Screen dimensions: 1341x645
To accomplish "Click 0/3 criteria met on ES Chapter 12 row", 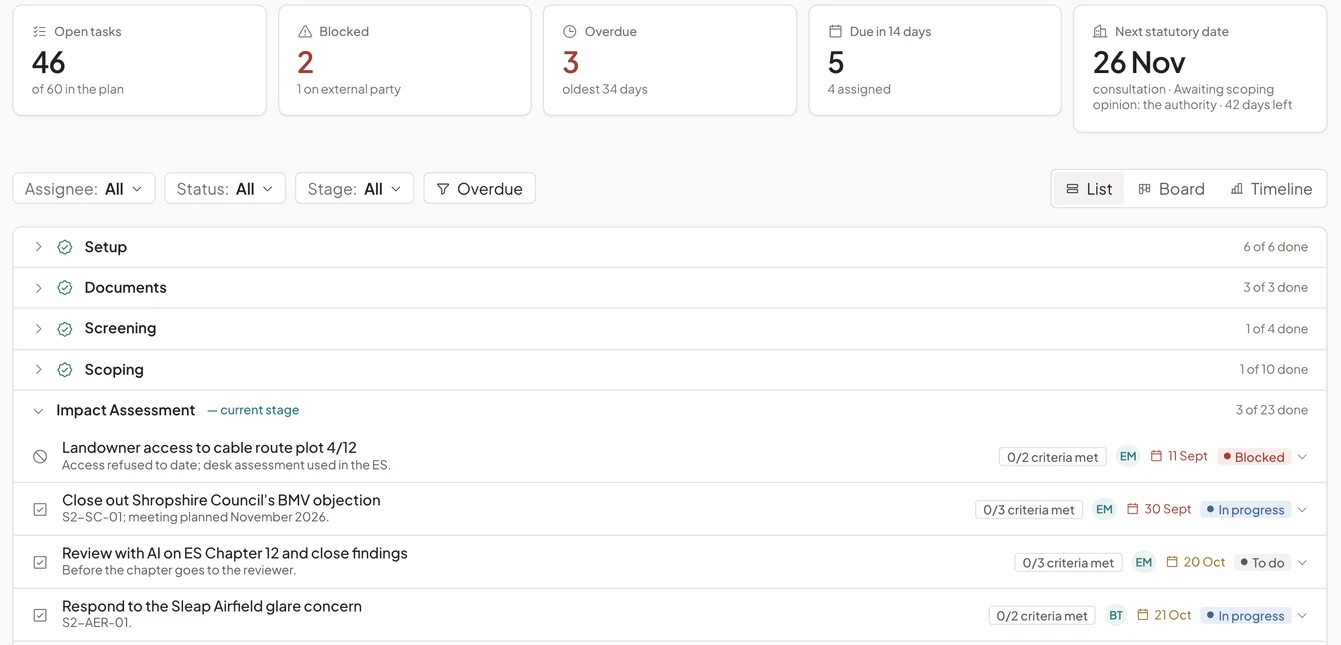I will pyautogui.click(x=1068, y=563).
